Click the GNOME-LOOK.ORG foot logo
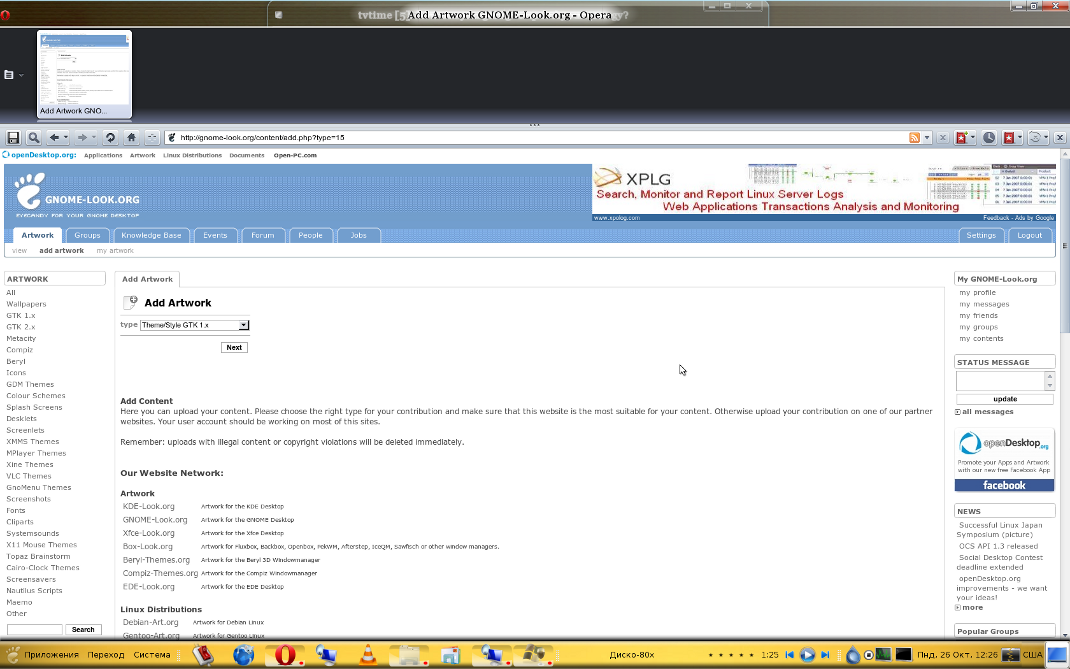Screen dimensions: 1070x669 (30, 190)
